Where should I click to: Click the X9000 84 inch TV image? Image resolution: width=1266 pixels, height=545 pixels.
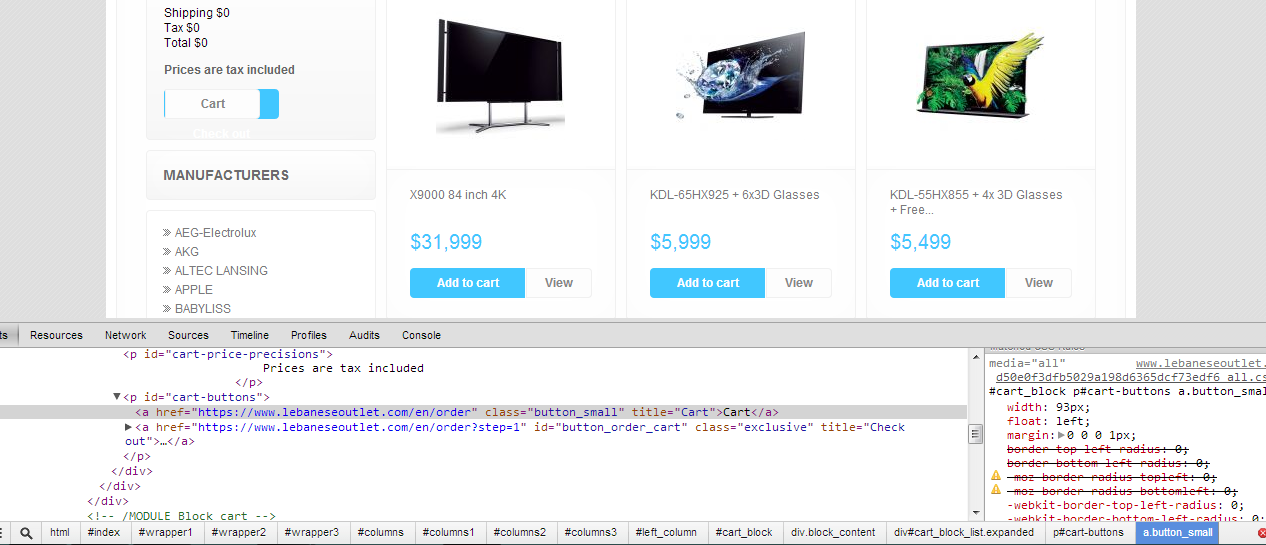click(x=500, y=76)
